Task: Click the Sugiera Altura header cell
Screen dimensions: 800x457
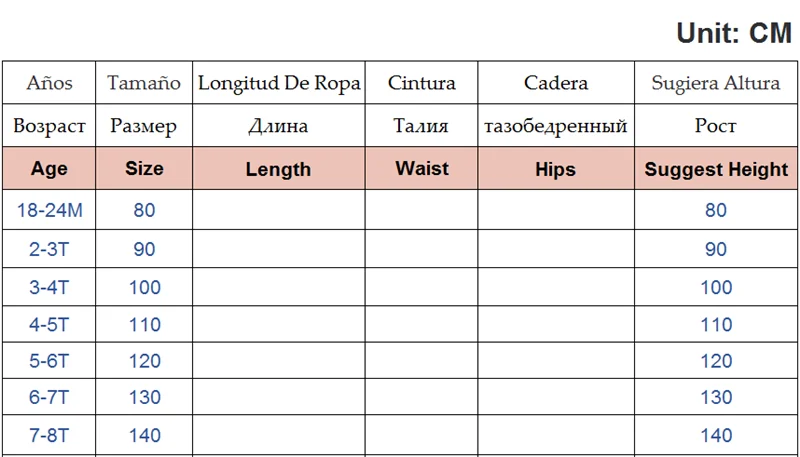Action: point(716,83)
